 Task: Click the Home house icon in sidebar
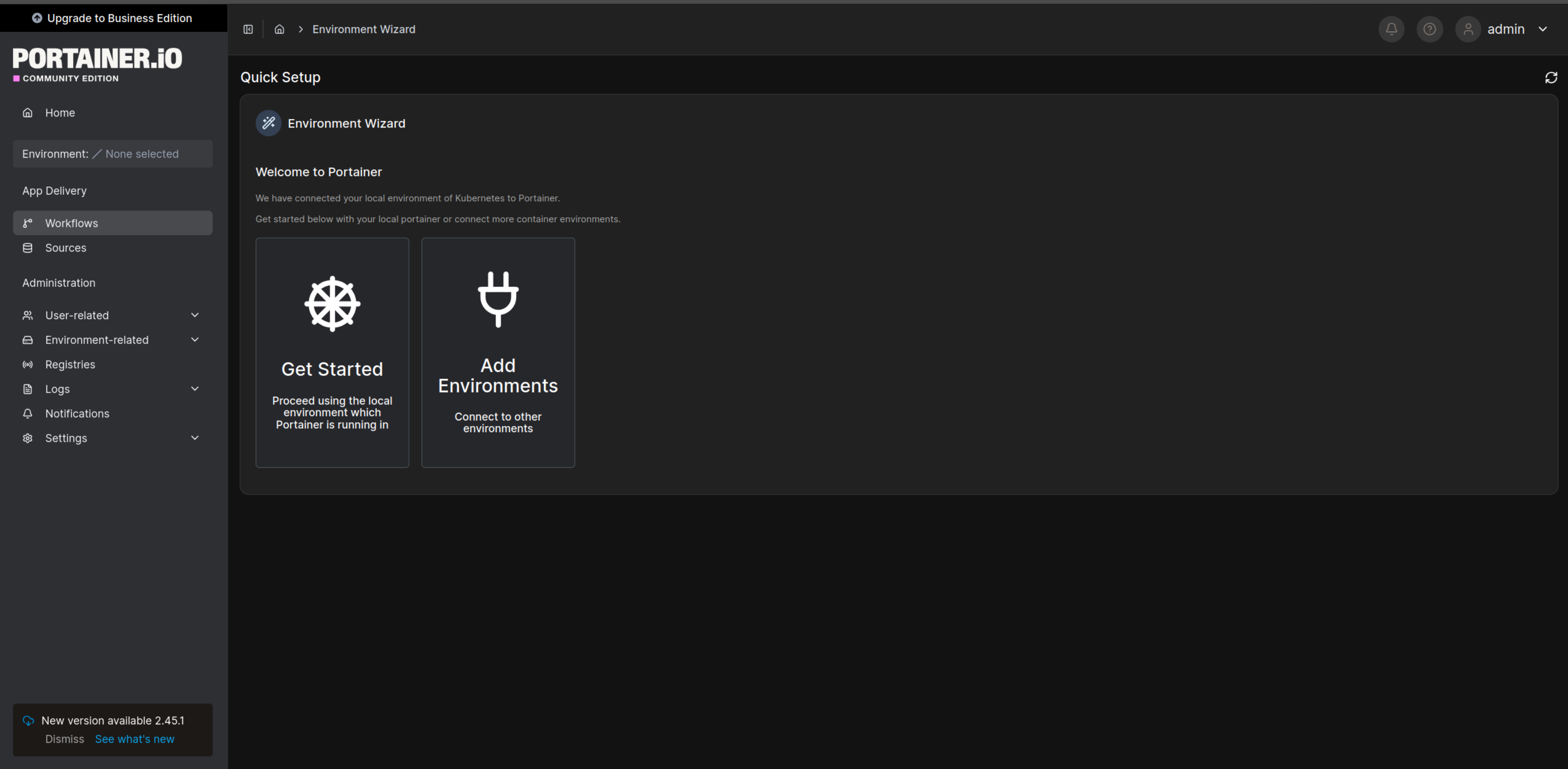tap(27, 112)
